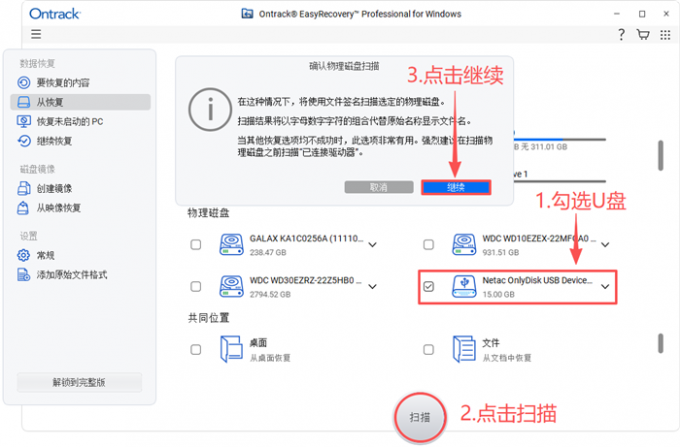
Task: Expand the WDC WD10EZEX disk chevron
Action: (605, 245)
